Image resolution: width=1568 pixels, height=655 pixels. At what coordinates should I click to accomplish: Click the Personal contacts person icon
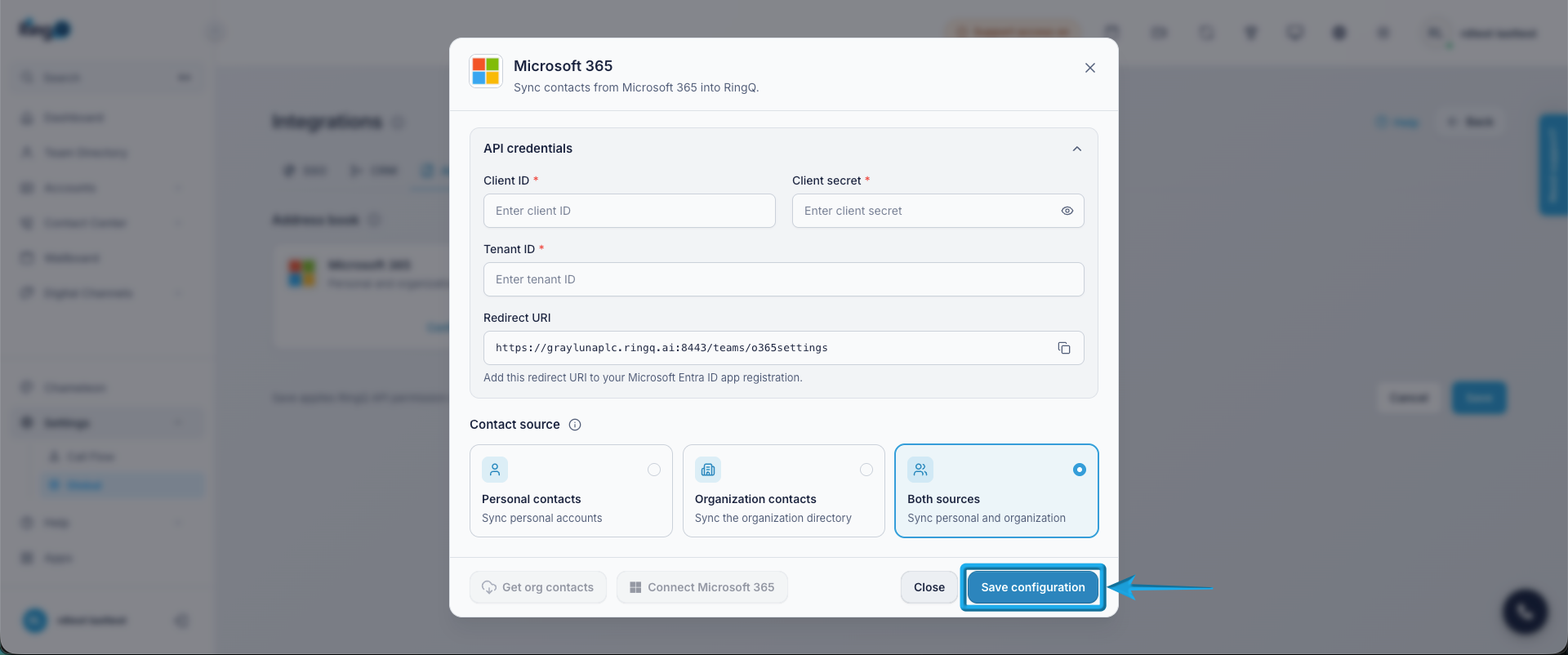(x=495, y=470)
